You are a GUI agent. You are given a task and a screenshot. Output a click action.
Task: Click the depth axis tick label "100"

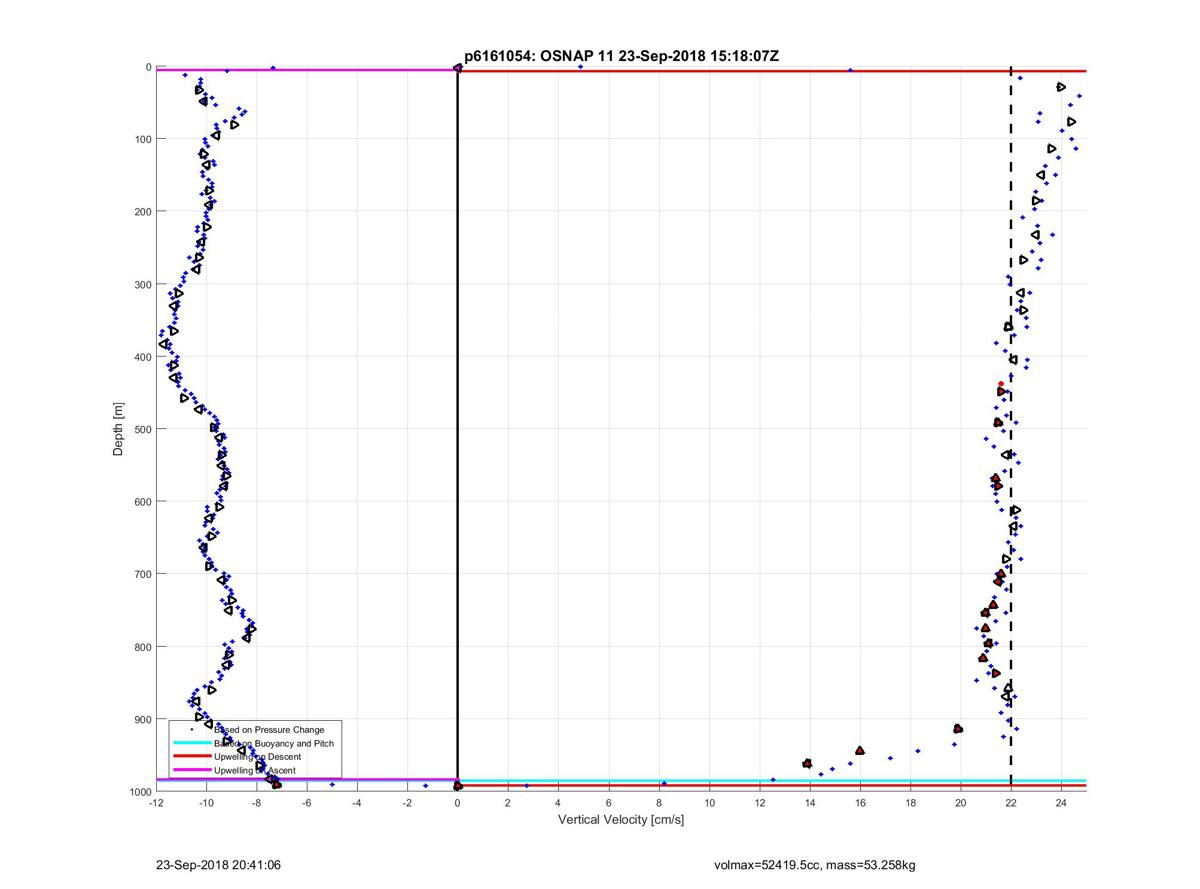(143, 139)
